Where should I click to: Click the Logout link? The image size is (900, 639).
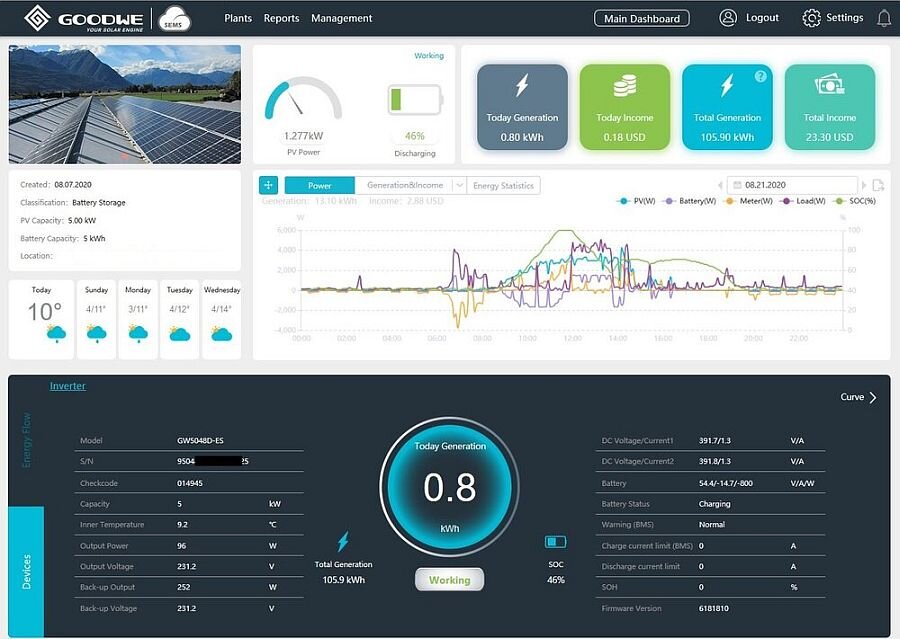point(762,18)
